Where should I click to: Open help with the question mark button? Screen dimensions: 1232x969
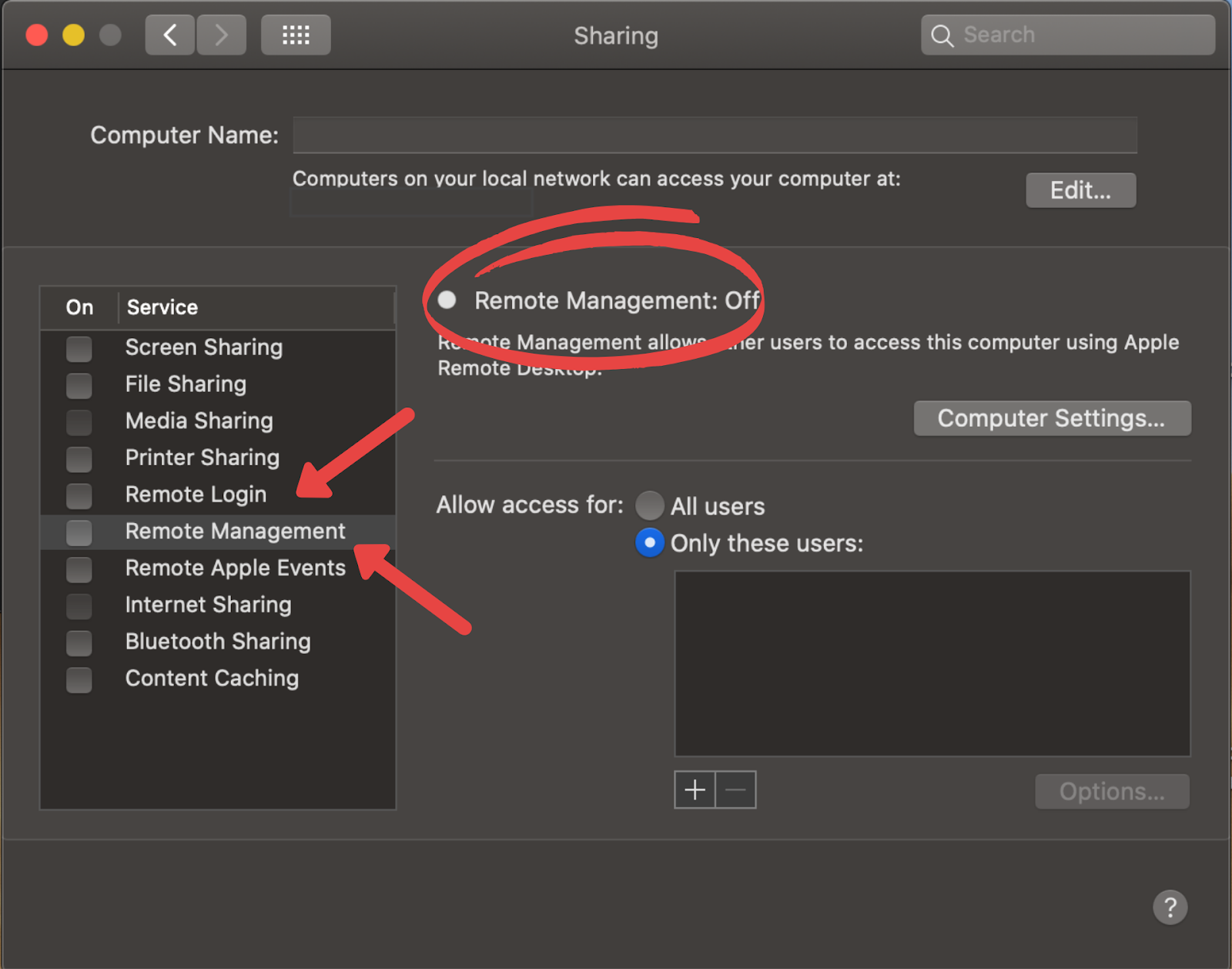(1170, 907)
